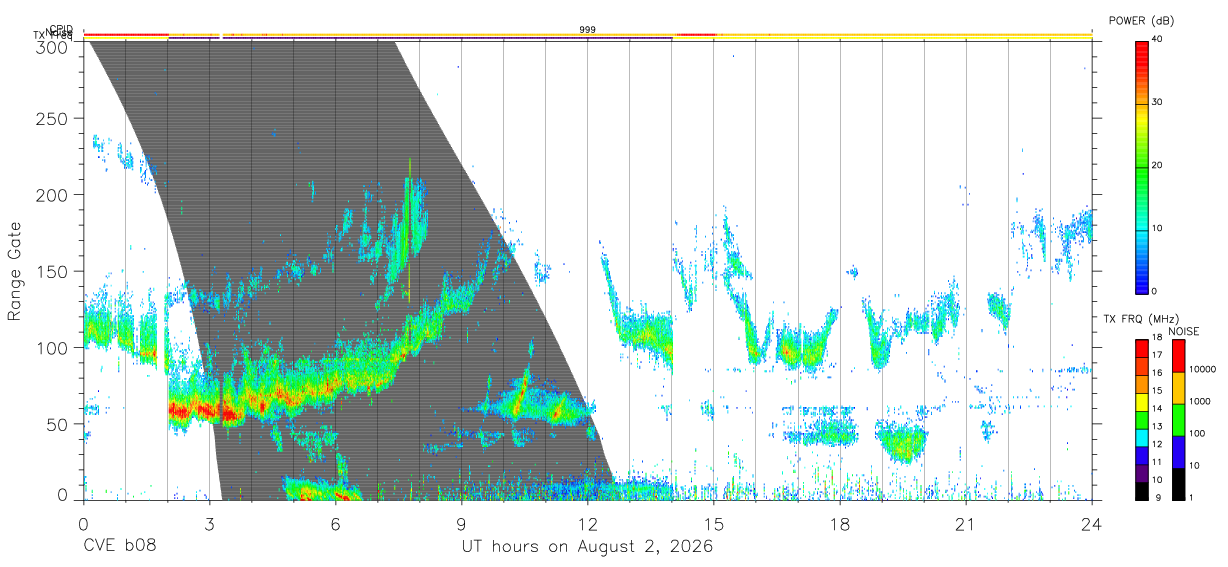Screen dimensions: 1228x567
Task: Select the red swatch on NOISE legend
Action: coord(1178,356)
